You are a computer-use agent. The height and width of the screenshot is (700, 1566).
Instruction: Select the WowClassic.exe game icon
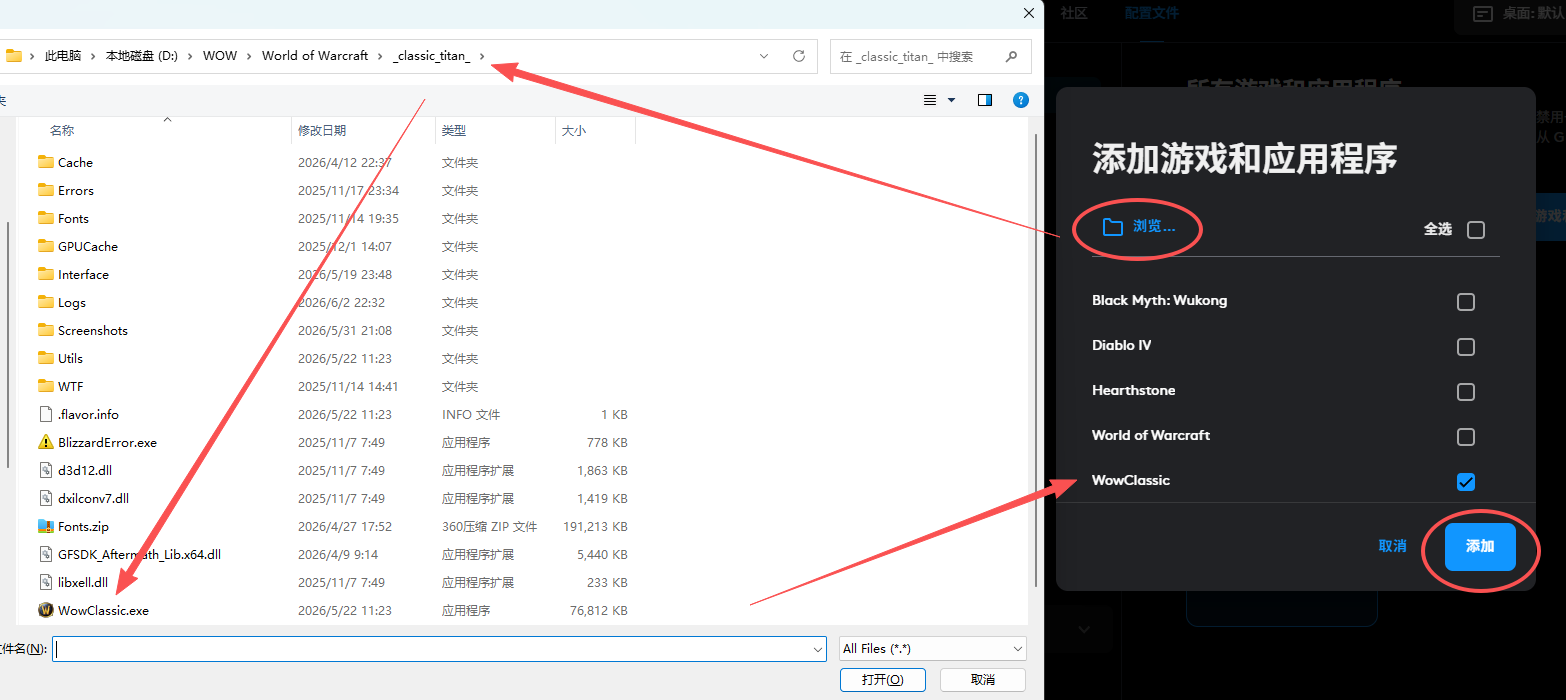[x=45, y=610]
